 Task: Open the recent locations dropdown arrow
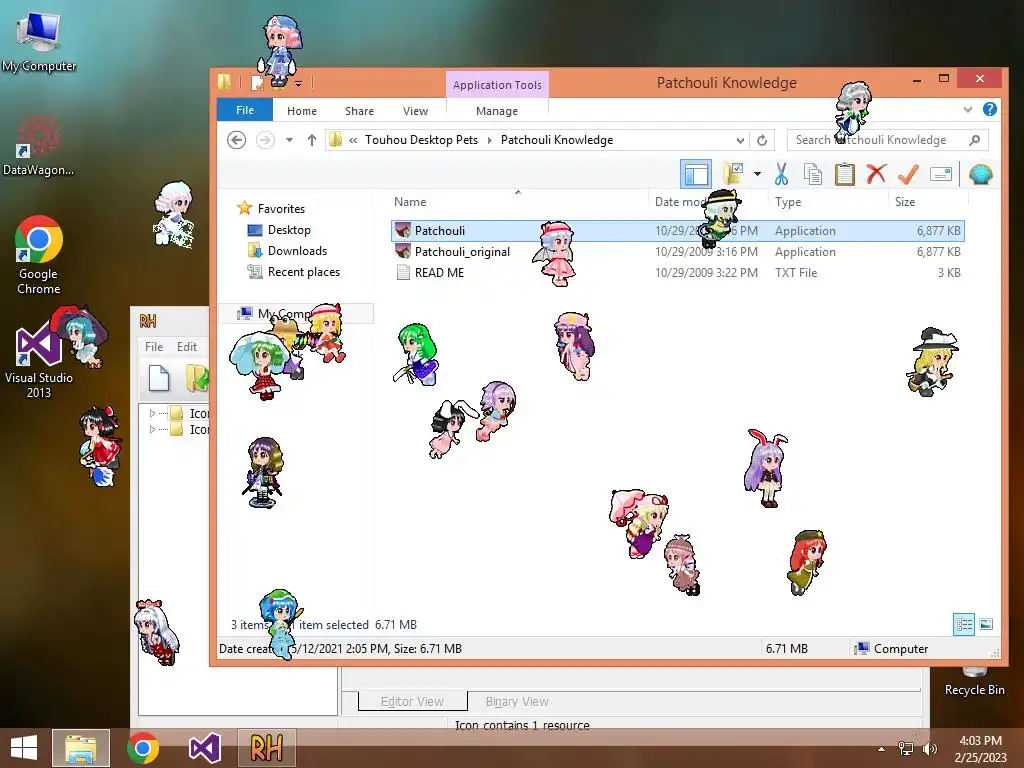pyautogui.click(x=289, y=140)
